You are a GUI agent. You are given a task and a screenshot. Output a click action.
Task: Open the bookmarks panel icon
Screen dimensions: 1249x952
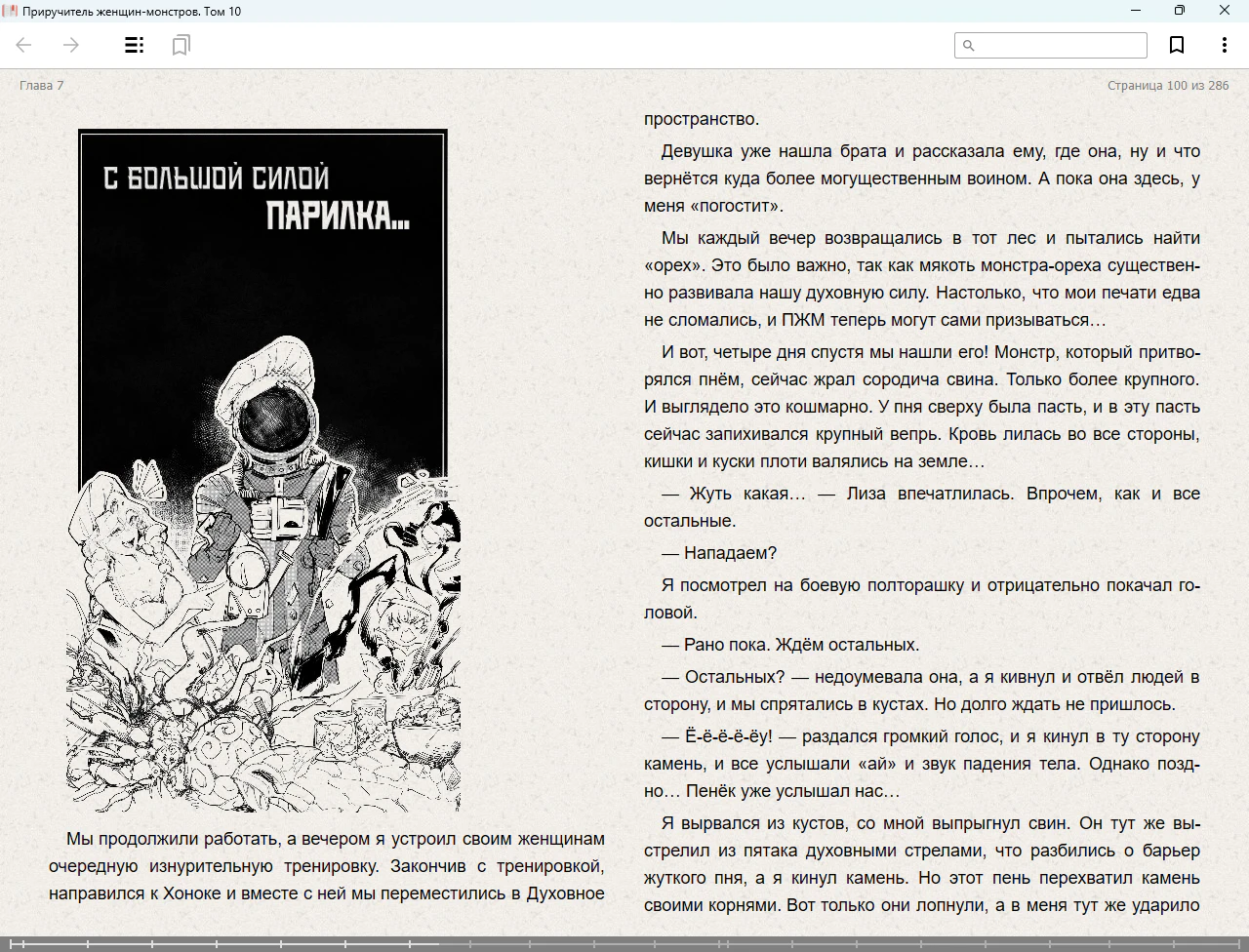[x=181, y=45]
